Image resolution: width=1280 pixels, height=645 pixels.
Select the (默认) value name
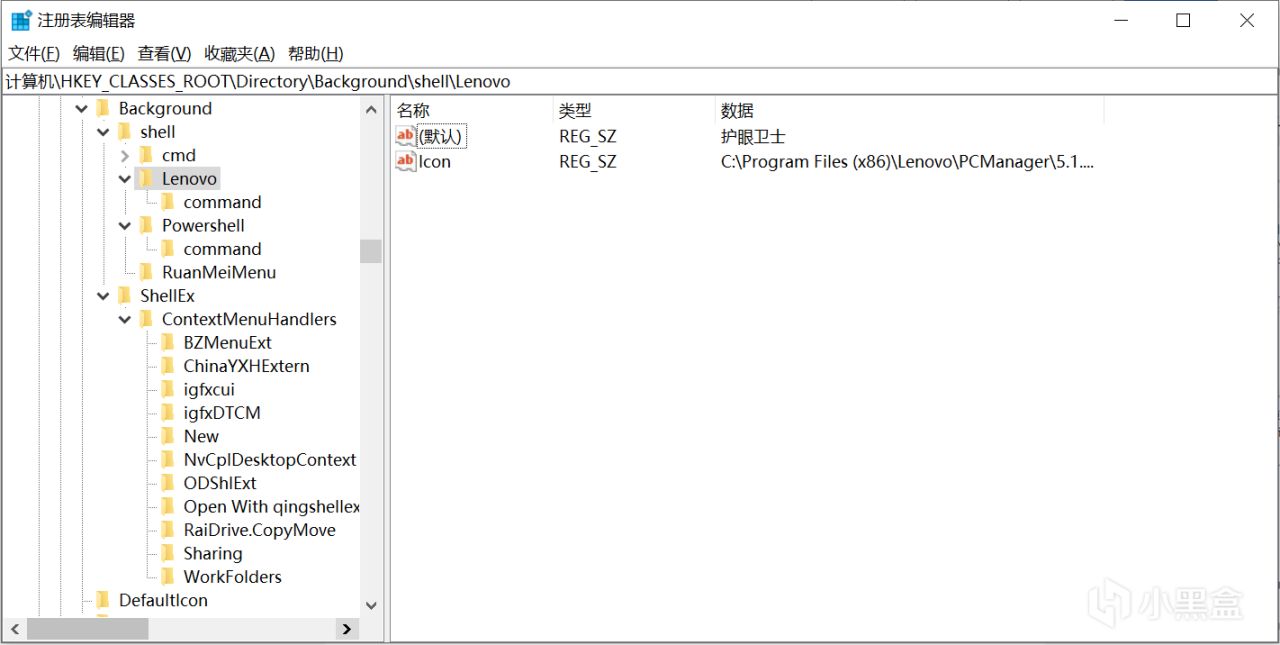tap(442, 136)
